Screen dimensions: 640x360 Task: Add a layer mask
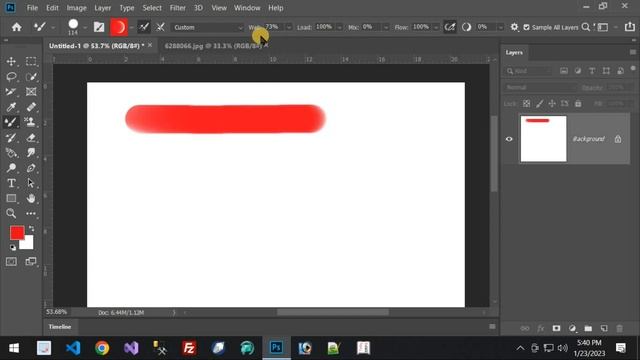[556, 328]
